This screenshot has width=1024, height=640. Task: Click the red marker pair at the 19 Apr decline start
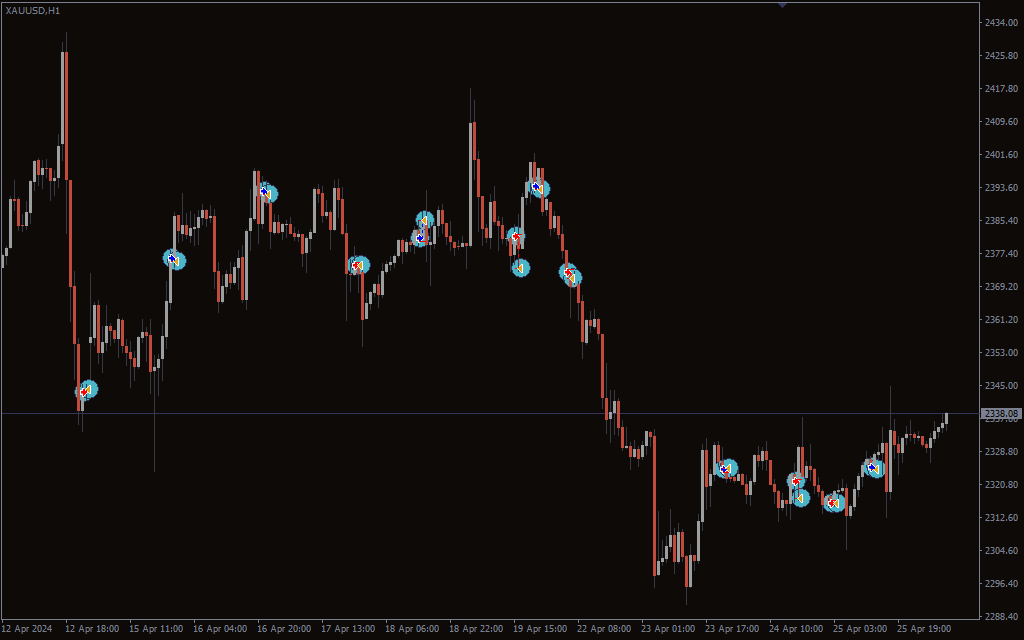(x=570, y=274)
